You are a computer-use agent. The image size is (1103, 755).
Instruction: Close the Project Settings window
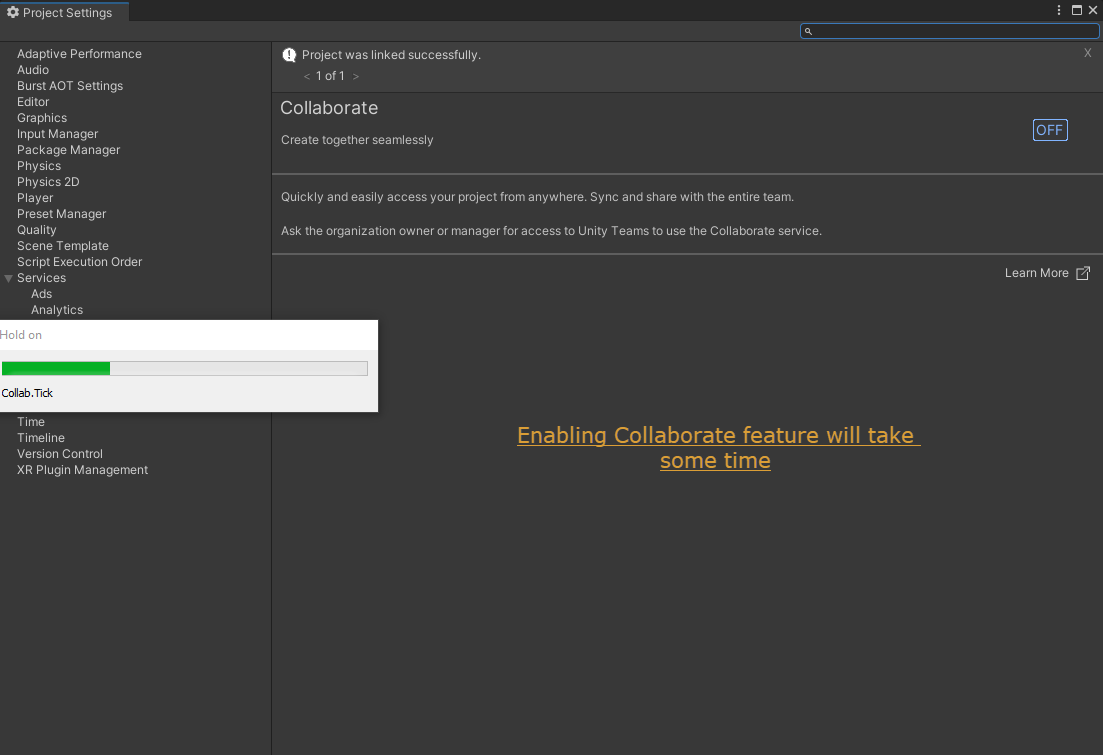[1092, 10]
